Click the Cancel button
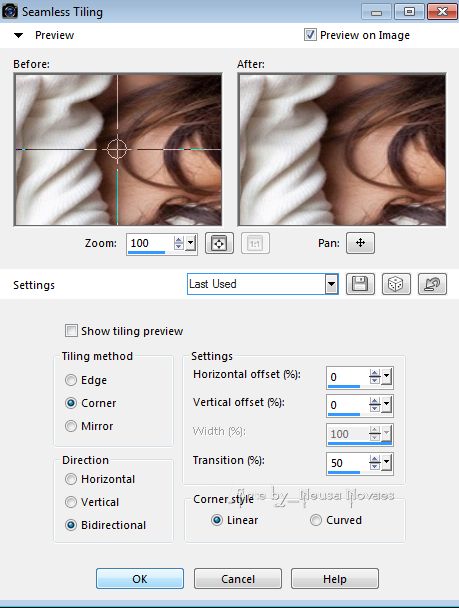459x608 pixels. (238, 579)
